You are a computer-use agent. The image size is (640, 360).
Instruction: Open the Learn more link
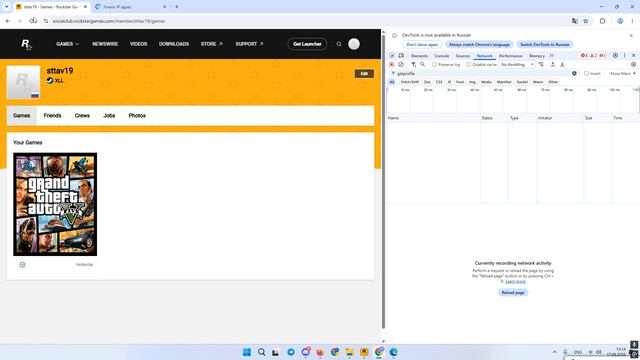coord(516,282)
